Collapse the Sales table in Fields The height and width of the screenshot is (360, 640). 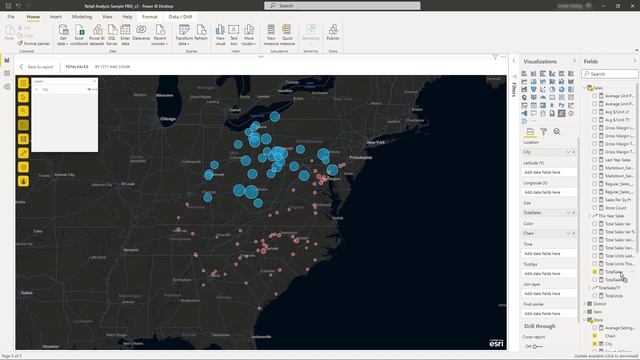click(585, 88)
